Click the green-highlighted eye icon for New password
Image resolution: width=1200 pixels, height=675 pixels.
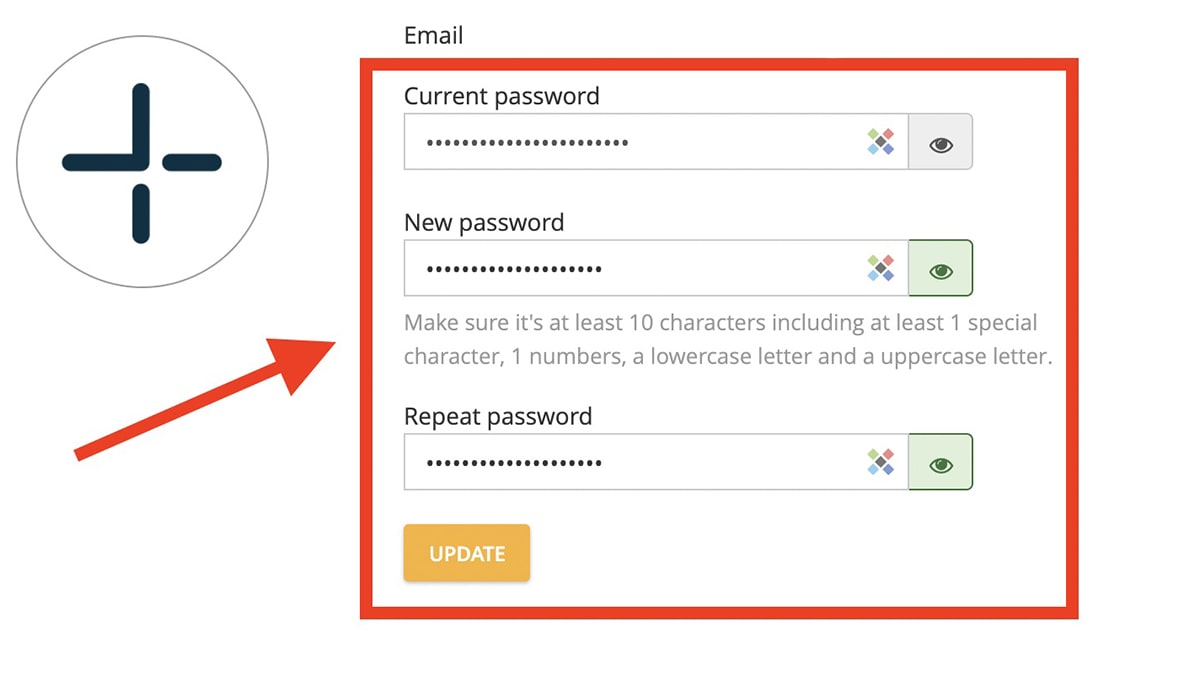(x=940, y=267)
